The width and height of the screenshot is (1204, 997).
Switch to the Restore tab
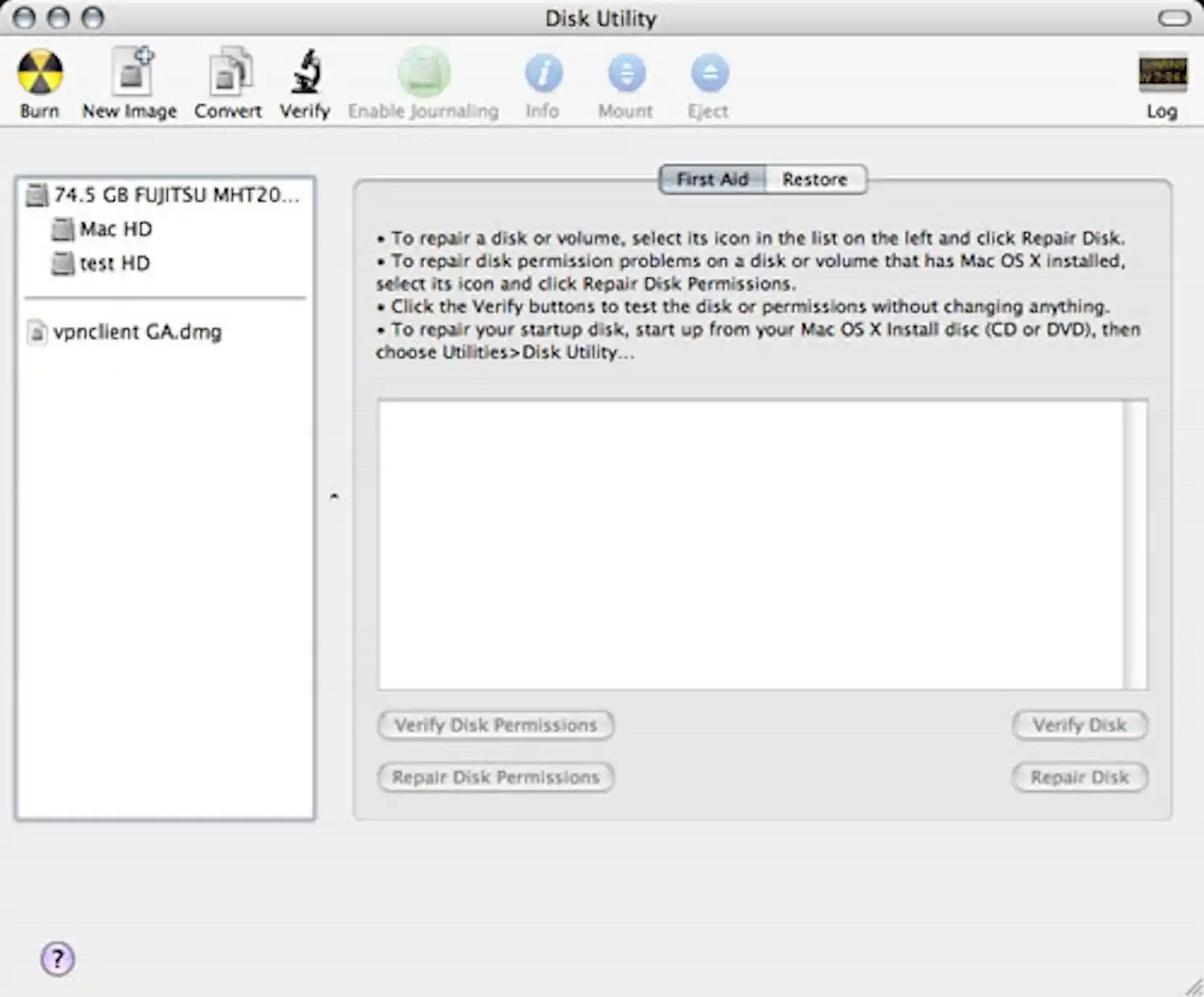(814, 179)
